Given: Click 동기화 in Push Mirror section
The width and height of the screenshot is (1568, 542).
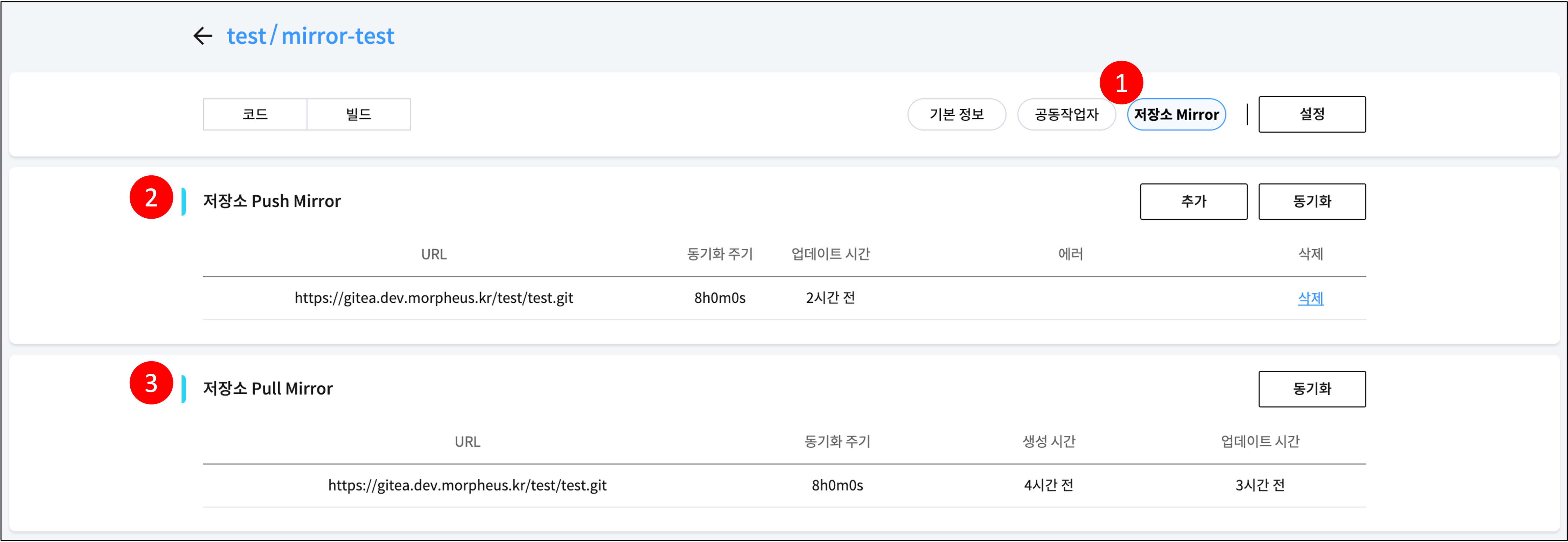Looking at the screenshot, I should coord(1312,202).
